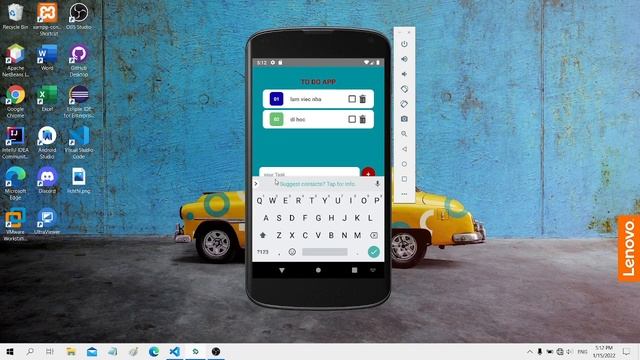Click the emulator volume down button
The image size is (640, 360).
(x=404, y=74)
